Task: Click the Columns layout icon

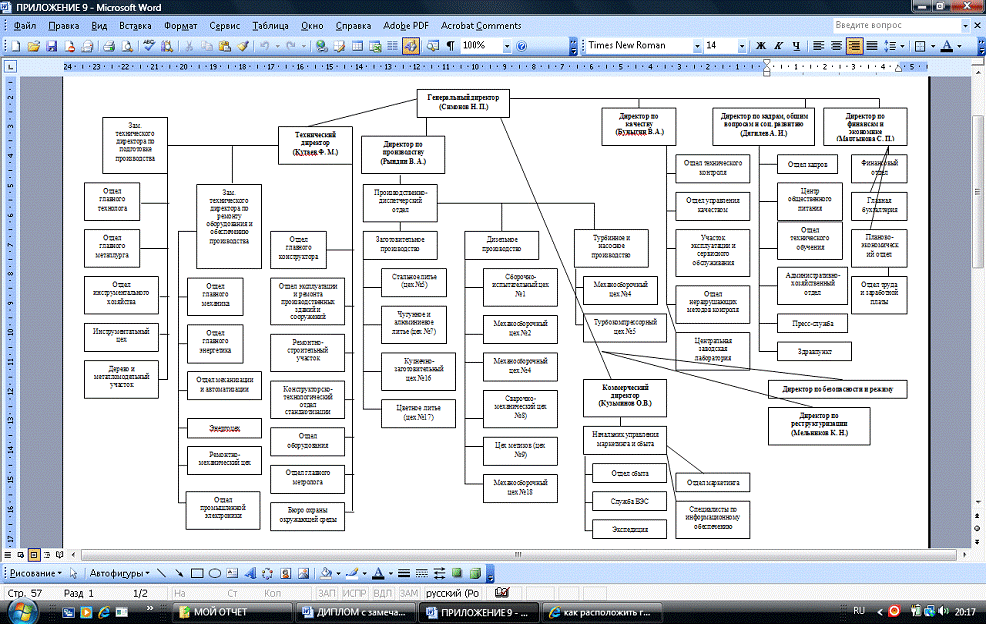Action: tap(392, 46)
